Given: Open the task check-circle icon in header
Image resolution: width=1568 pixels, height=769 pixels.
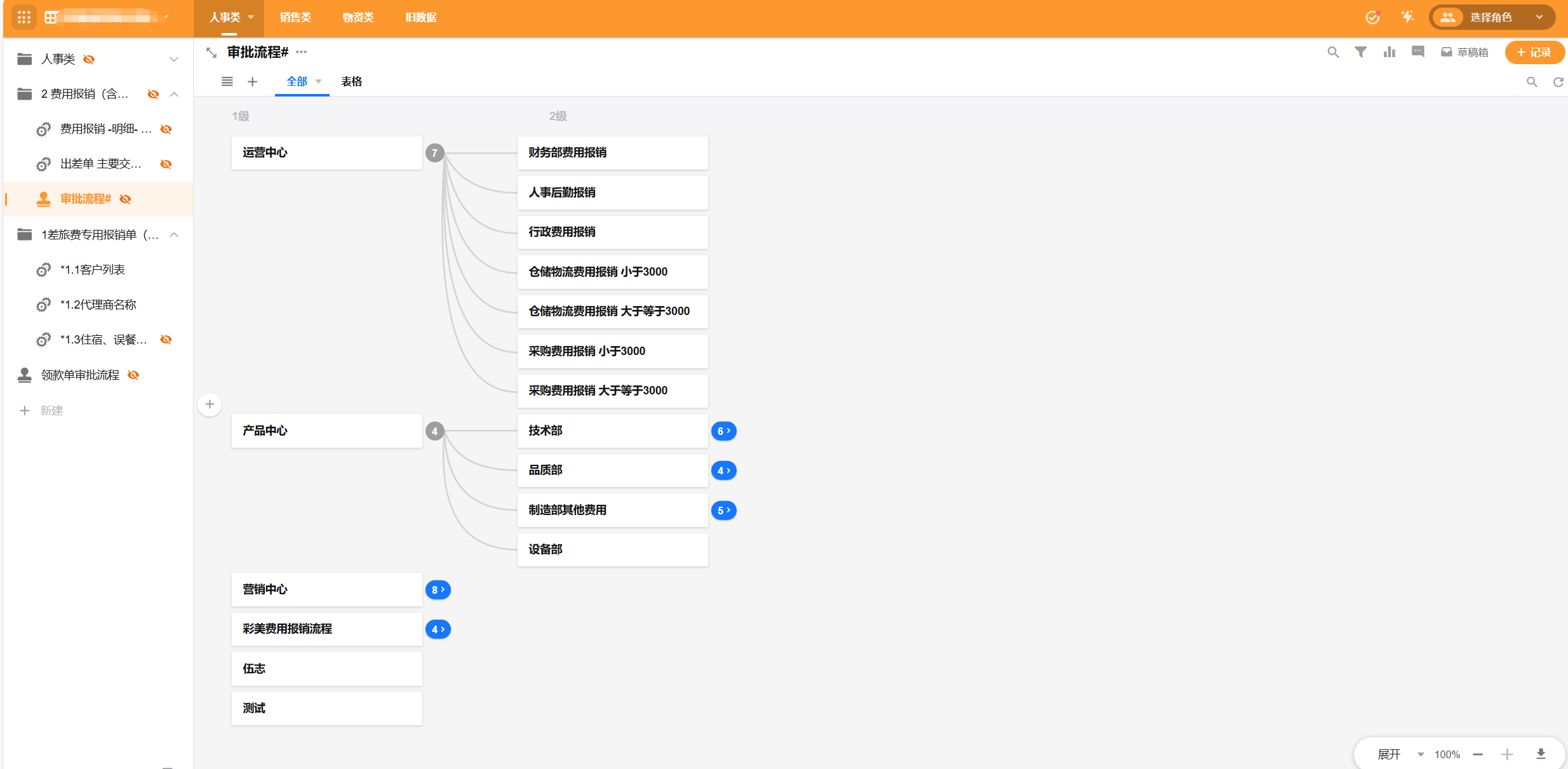Looking at the screenshot, I should click(x=1372, y=17).
